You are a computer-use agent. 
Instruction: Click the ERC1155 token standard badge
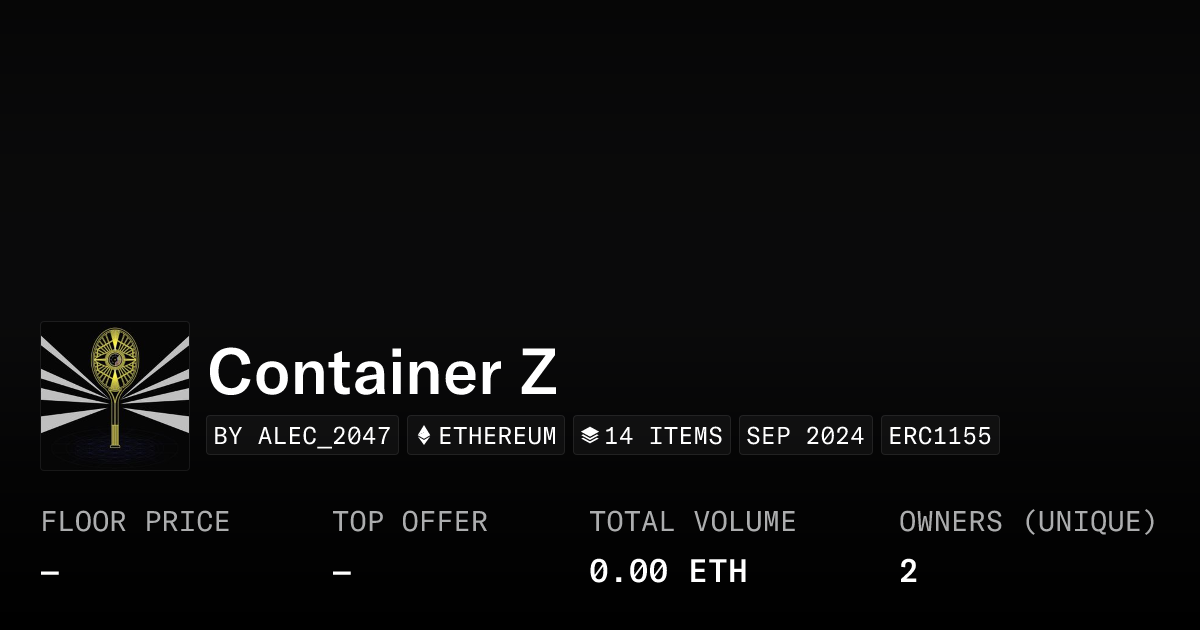pos(940,436)
